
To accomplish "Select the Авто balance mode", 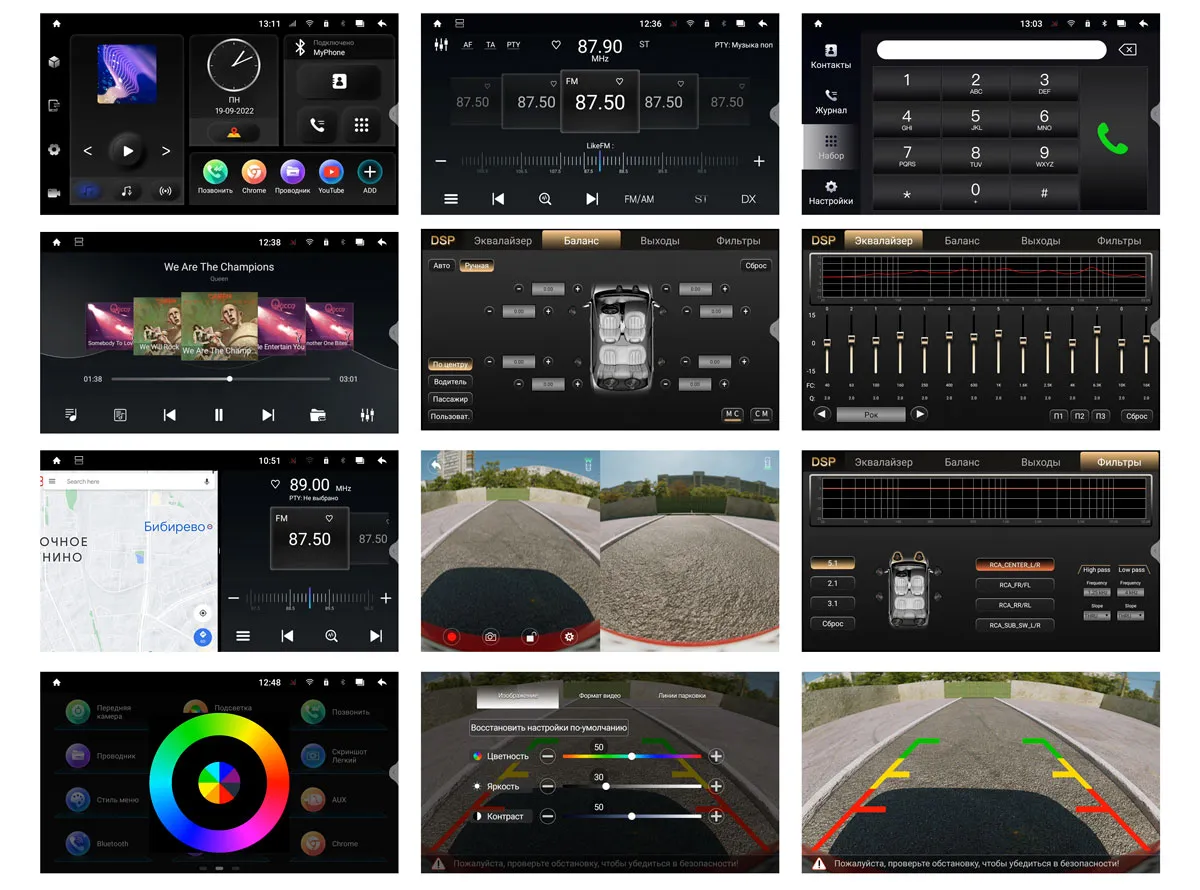I will point(441,266).
